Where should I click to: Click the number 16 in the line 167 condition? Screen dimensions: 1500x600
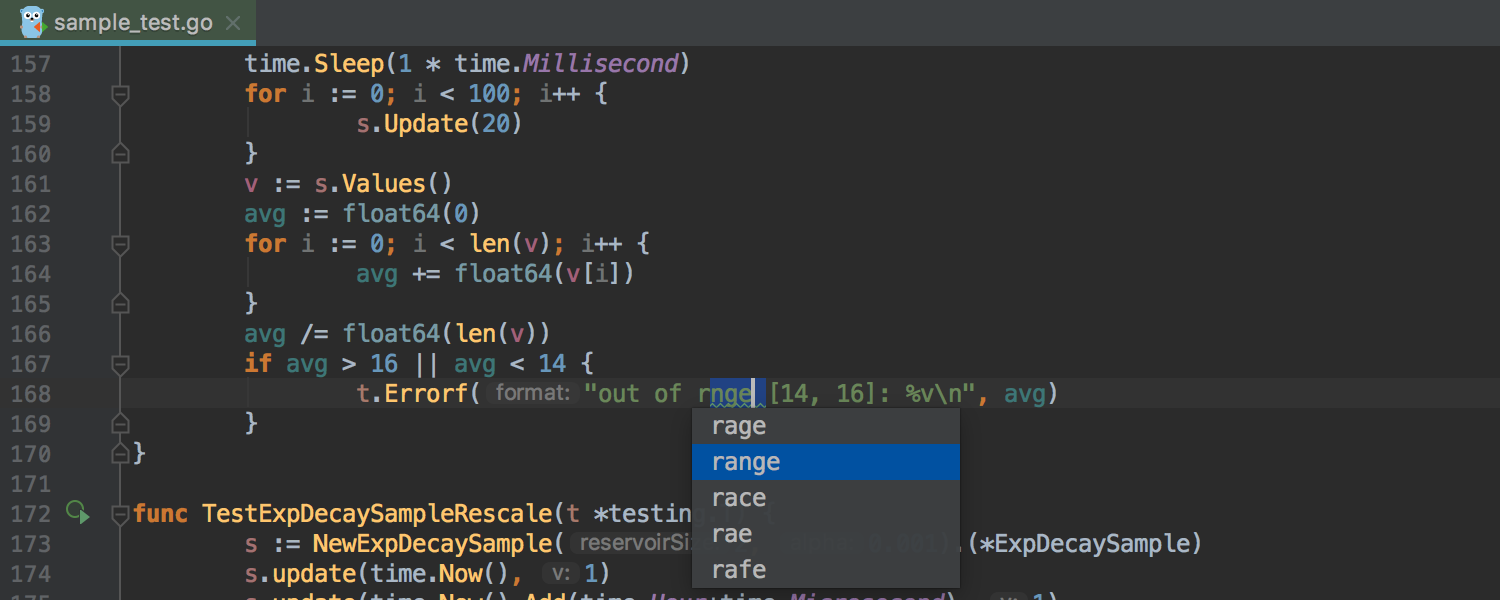pyautogui.click(x=384, y=364)
